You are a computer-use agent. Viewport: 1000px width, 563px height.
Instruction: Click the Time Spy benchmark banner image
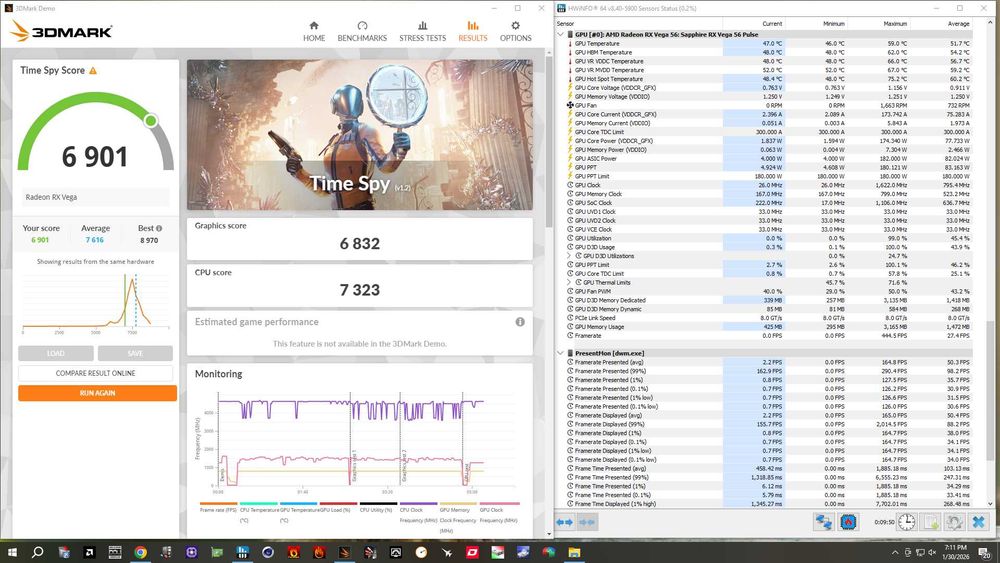point(360,135)
